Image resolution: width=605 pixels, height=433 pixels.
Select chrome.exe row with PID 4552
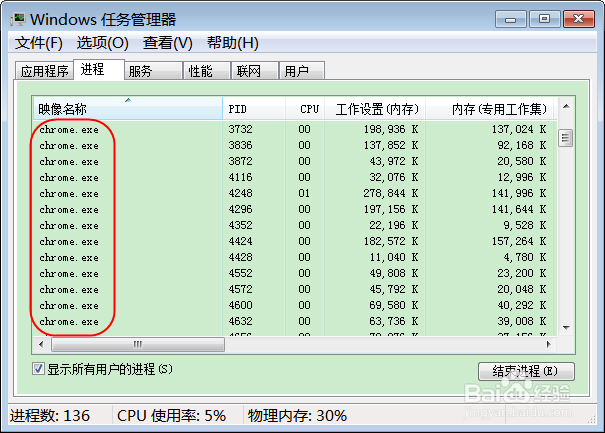coord(293,273)
